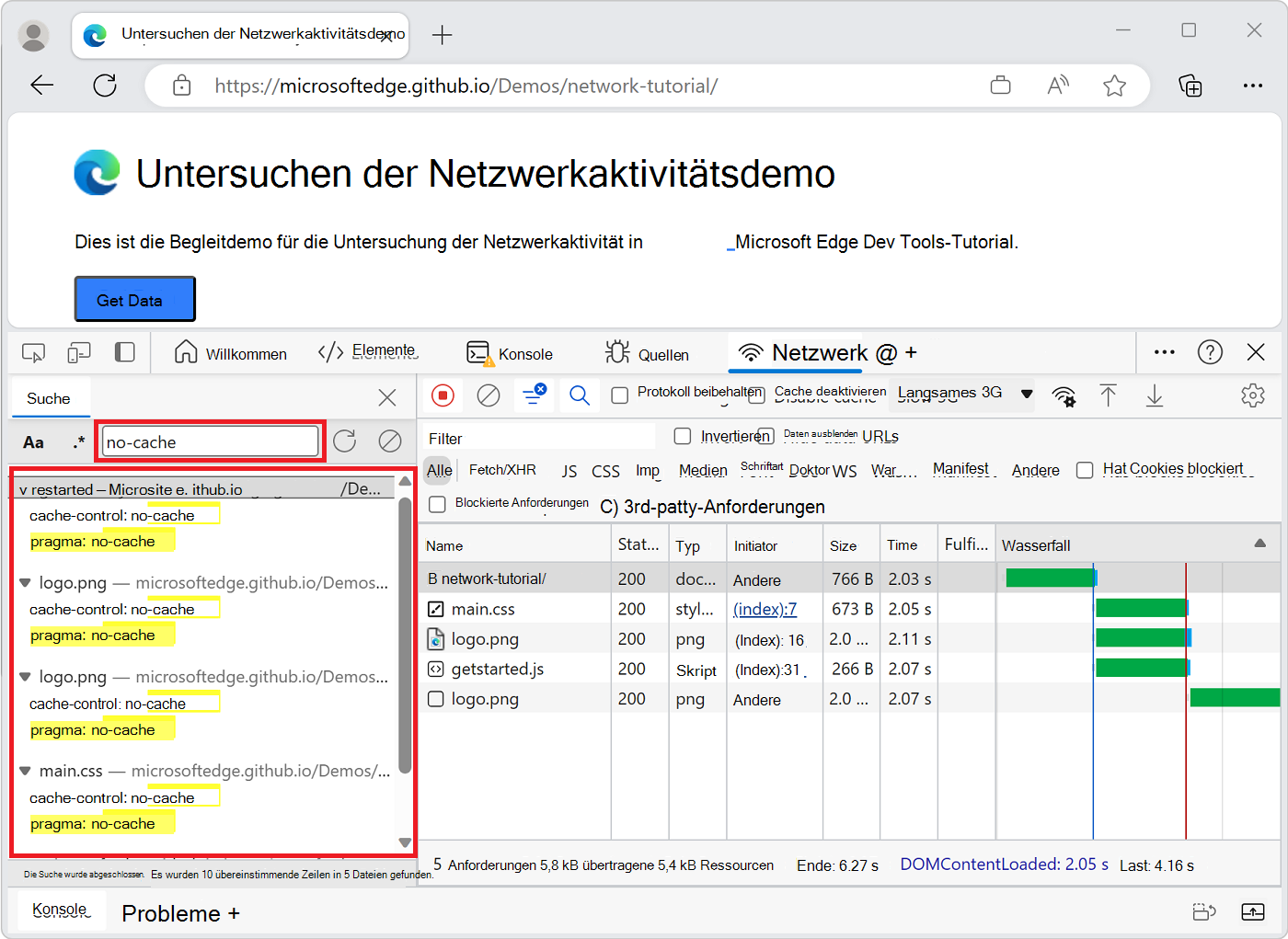Image resolution: width=1288 pixels, height=939 pixels.
Task: Collapse the restarted search result group
Action: (24, 488)
